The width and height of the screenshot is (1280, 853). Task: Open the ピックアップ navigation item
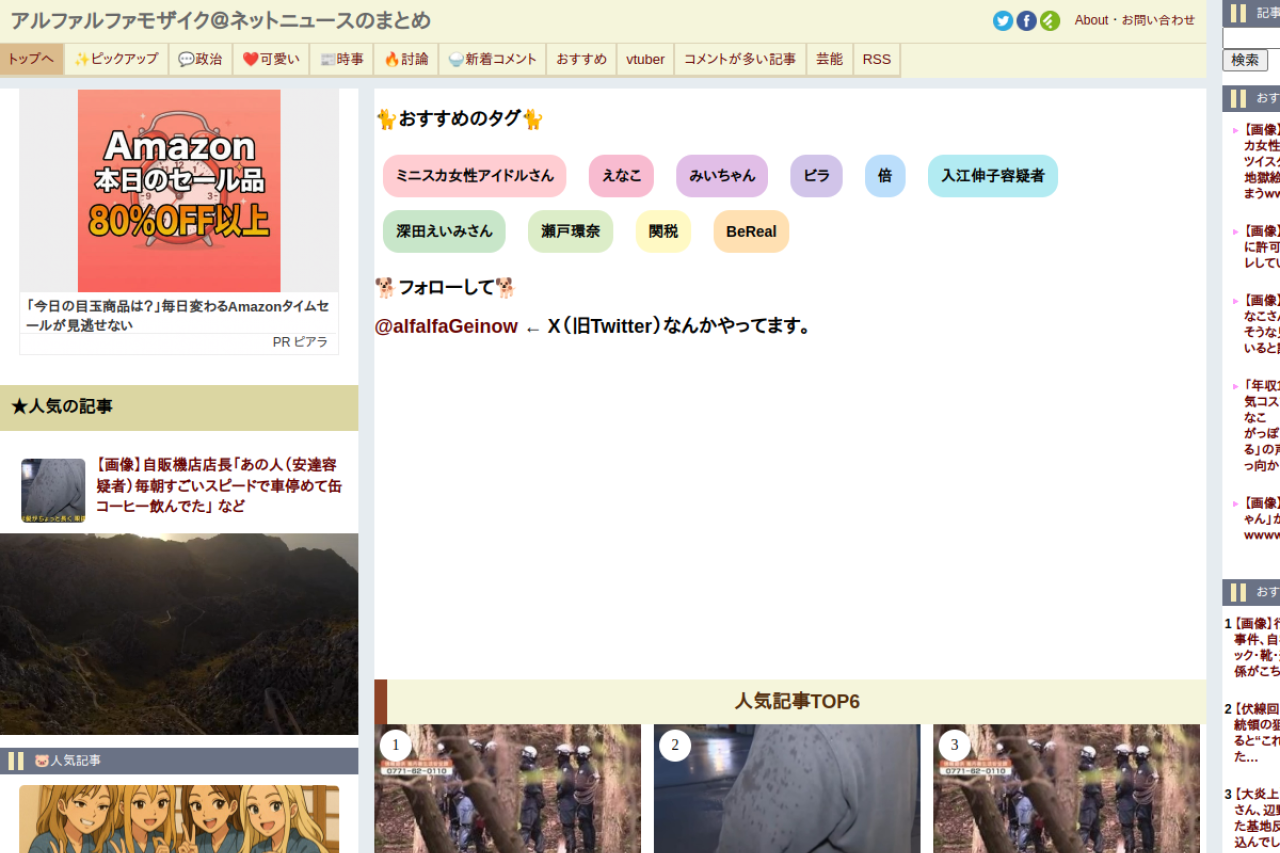pyautogui.click(x=116, y=60)
